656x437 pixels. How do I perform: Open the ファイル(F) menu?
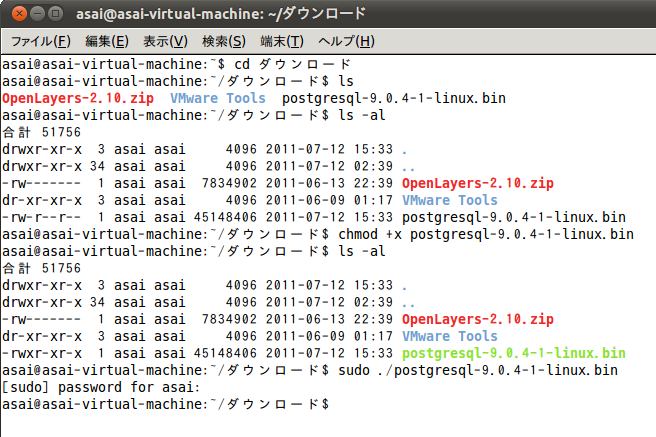tap(41, 41)
